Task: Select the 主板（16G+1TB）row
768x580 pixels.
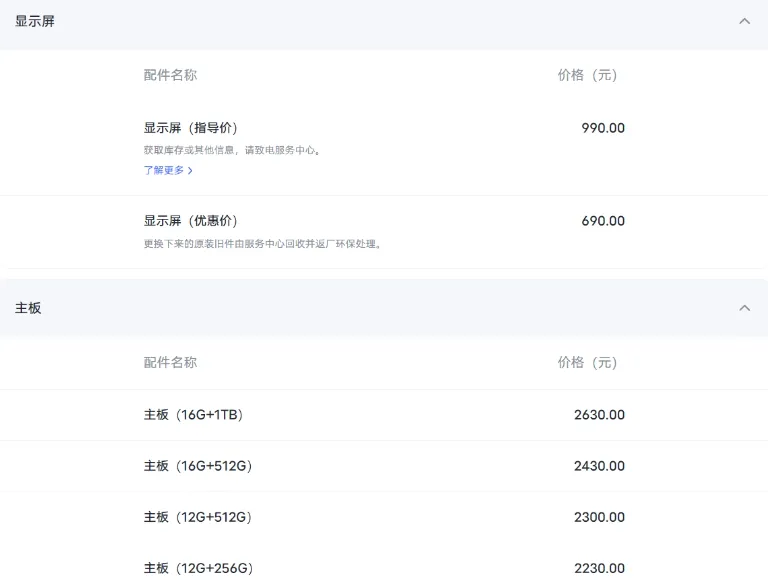Action: click(x=193, y=415)
